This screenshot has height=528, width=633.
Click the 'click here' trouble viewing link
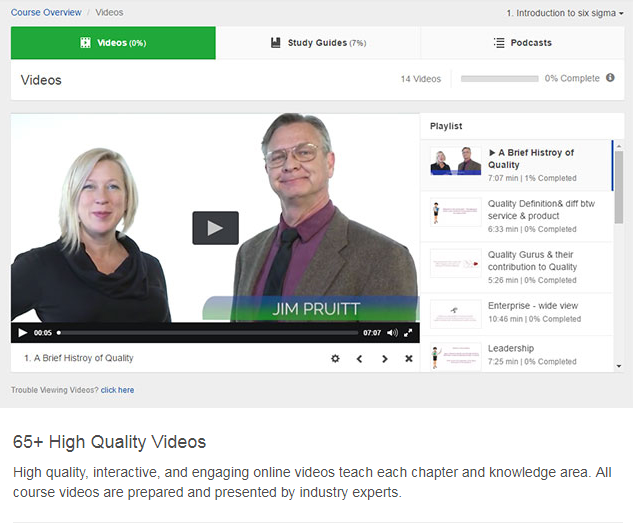[117, 390]
